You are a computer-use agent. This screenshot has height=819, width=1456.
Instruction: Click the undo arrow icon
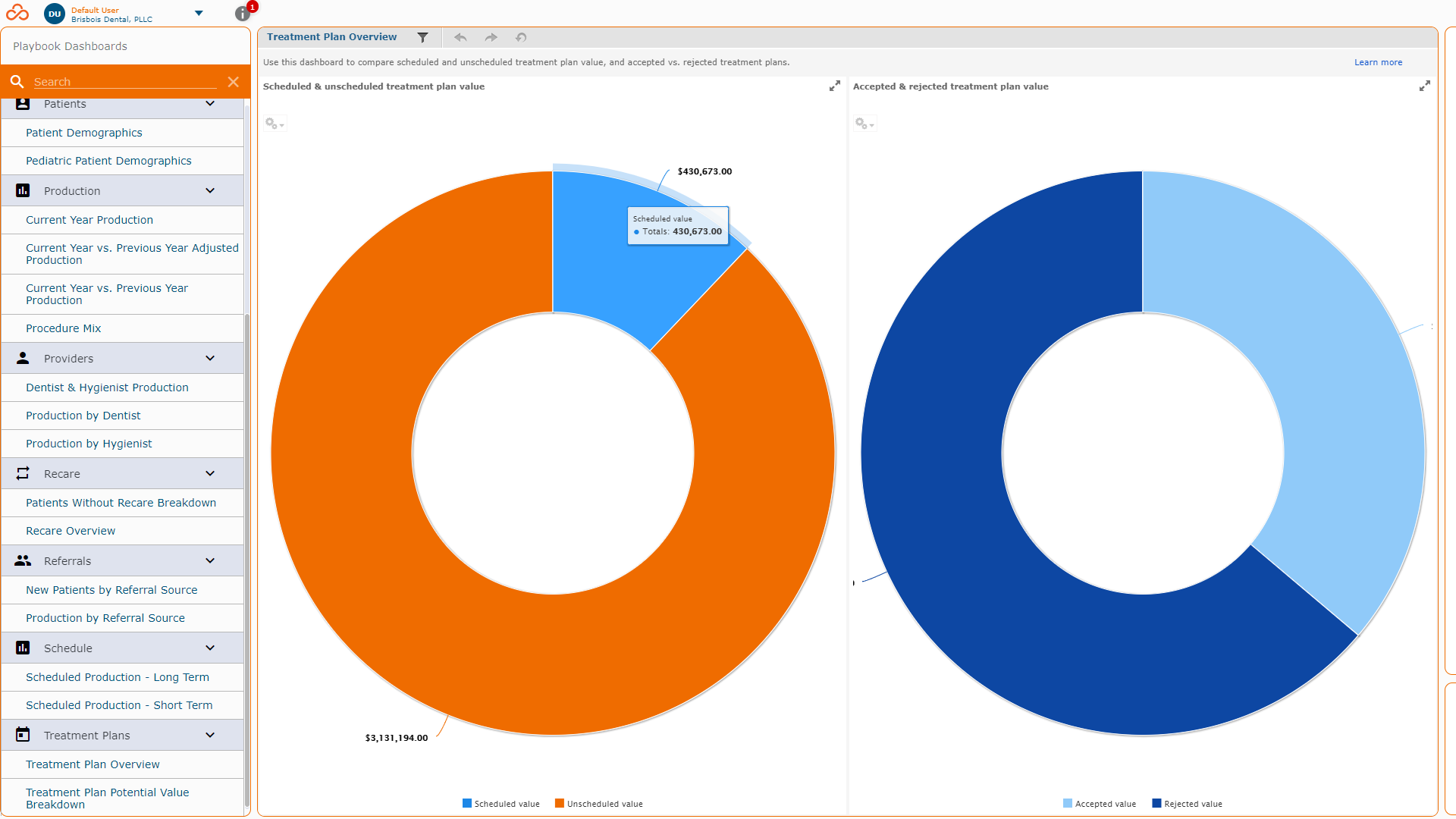coord(460,37)
